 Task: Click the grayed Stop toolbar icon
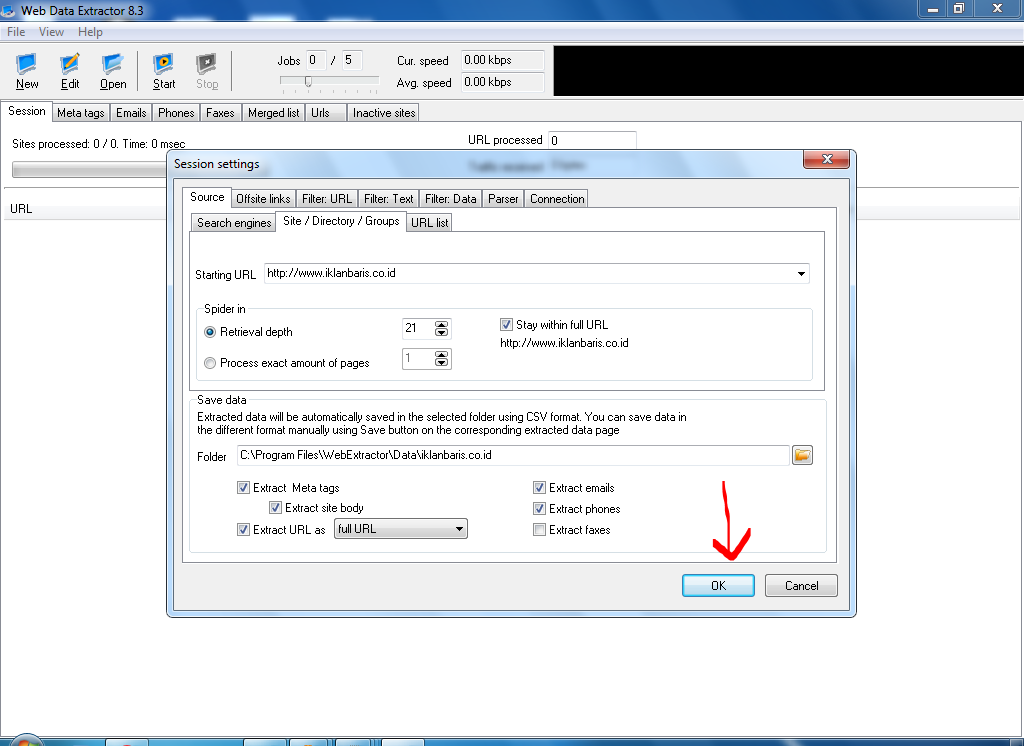tap(207, 71)
